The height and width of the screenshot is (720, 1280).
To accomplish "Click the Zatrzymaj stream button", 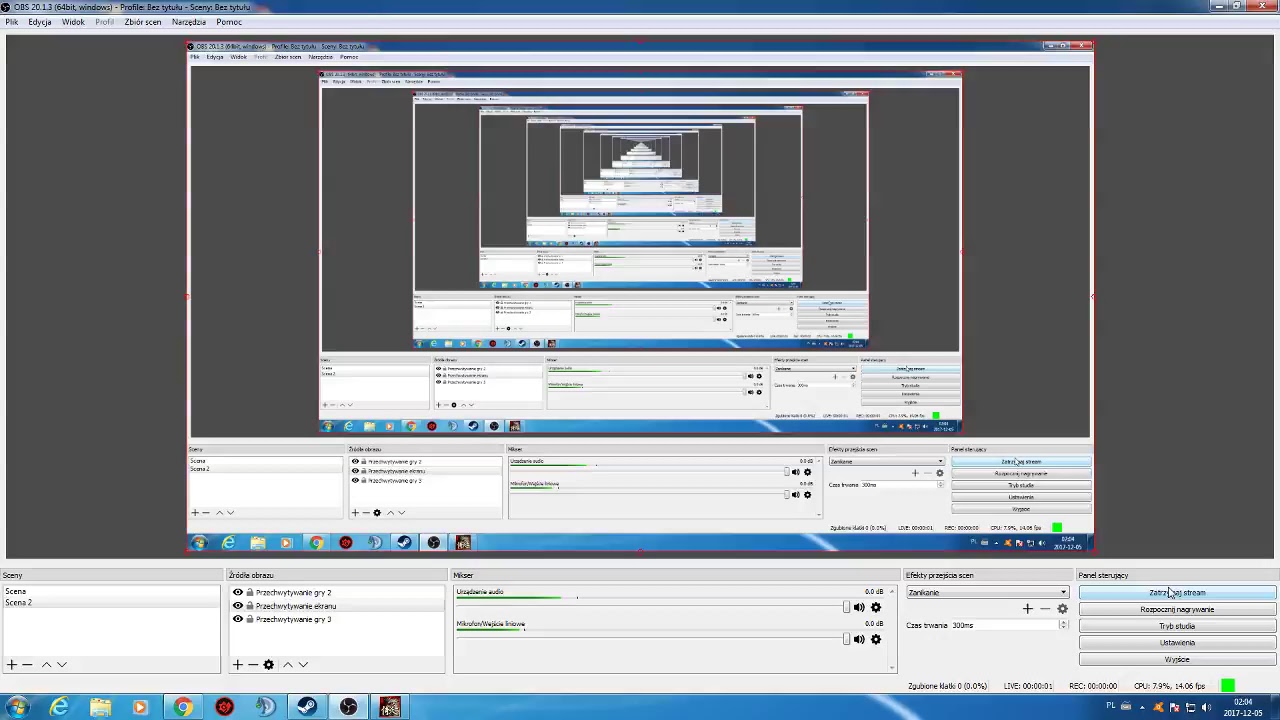I will (1177, 592).
